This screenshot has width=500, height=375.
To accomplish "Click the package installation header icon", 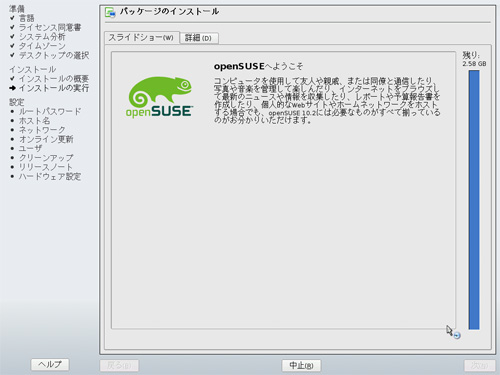I will point(110,12).
